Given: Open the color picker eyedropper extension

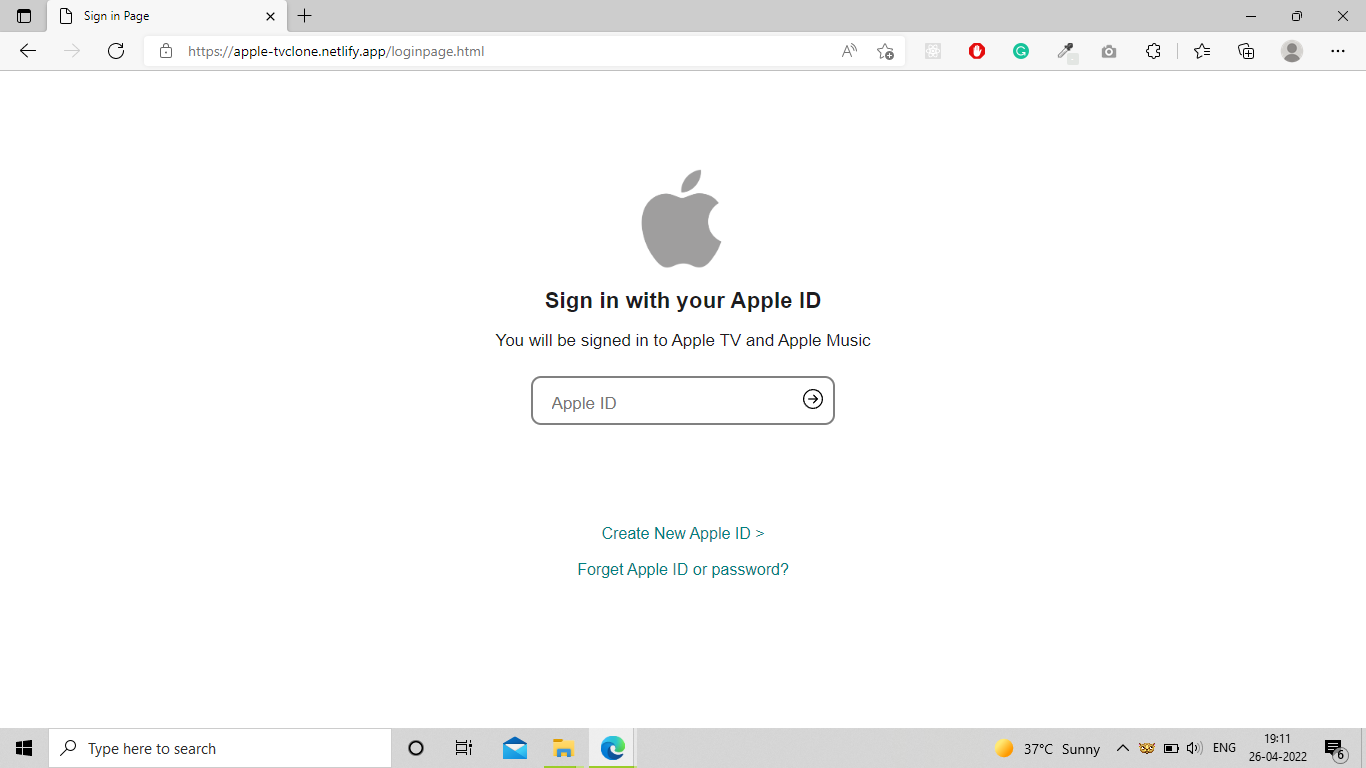Looking at the screenshot, I should pos(1066,51).
